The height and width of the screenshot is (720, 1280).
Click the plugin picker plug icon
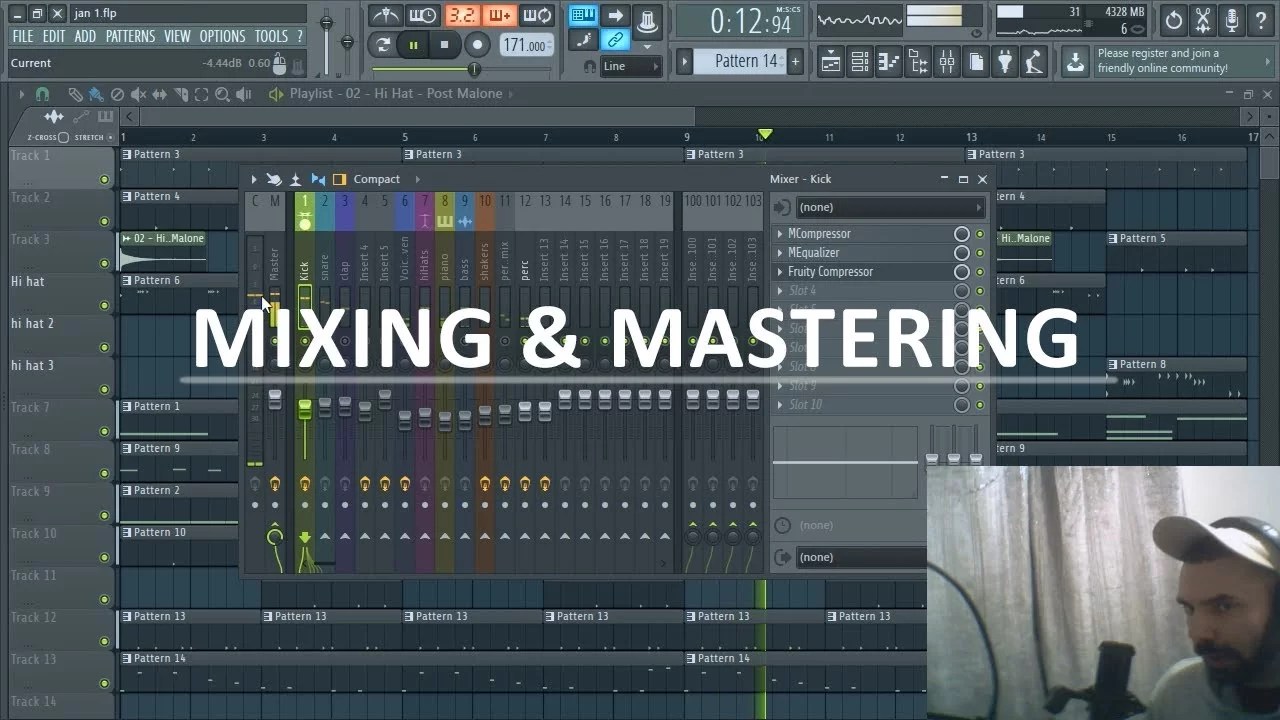[x=1004, y=62]
